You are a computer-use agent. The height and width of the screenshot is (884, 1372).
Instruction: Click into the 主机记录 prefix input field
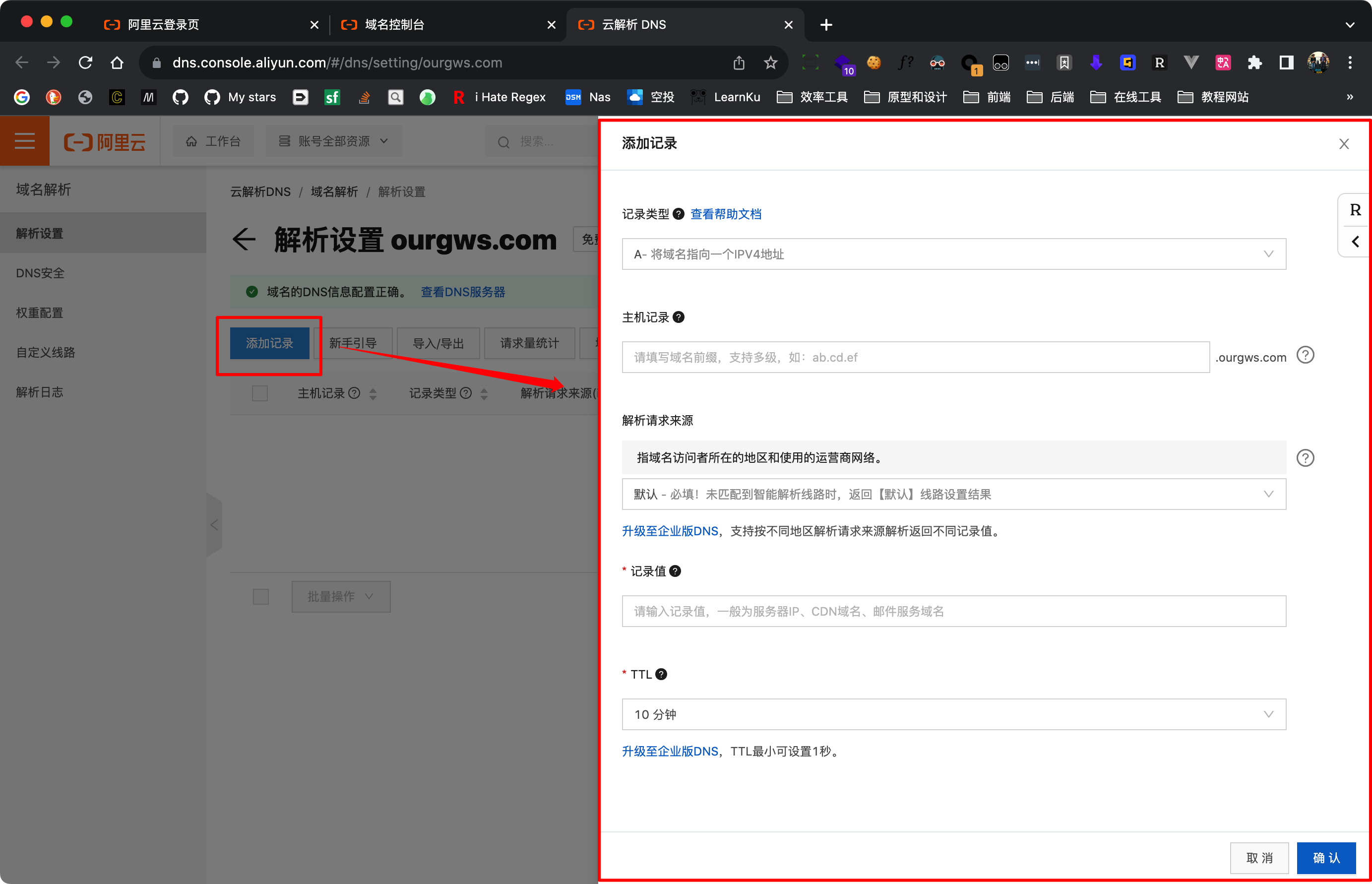click(915, 357)
